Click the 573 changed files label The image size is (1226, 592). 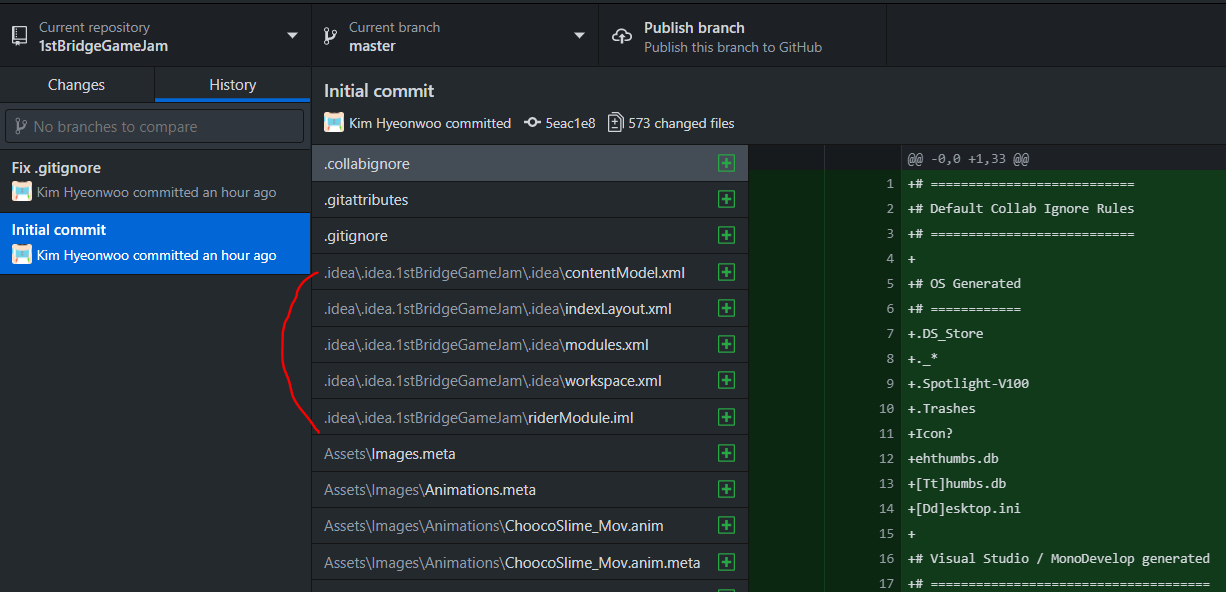point(681,123)
